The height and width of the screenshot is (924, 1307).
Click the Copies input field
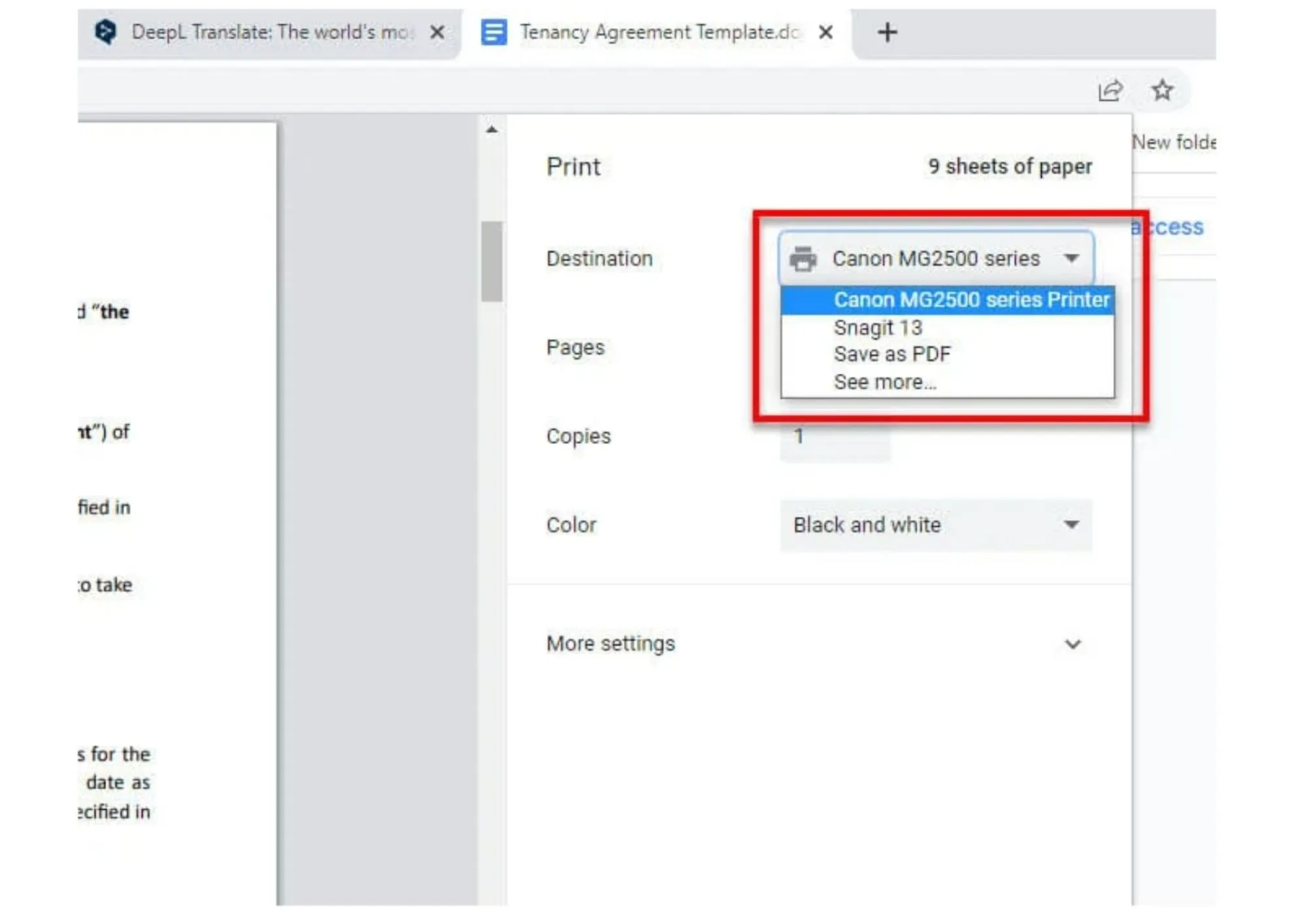click(835, 437)
